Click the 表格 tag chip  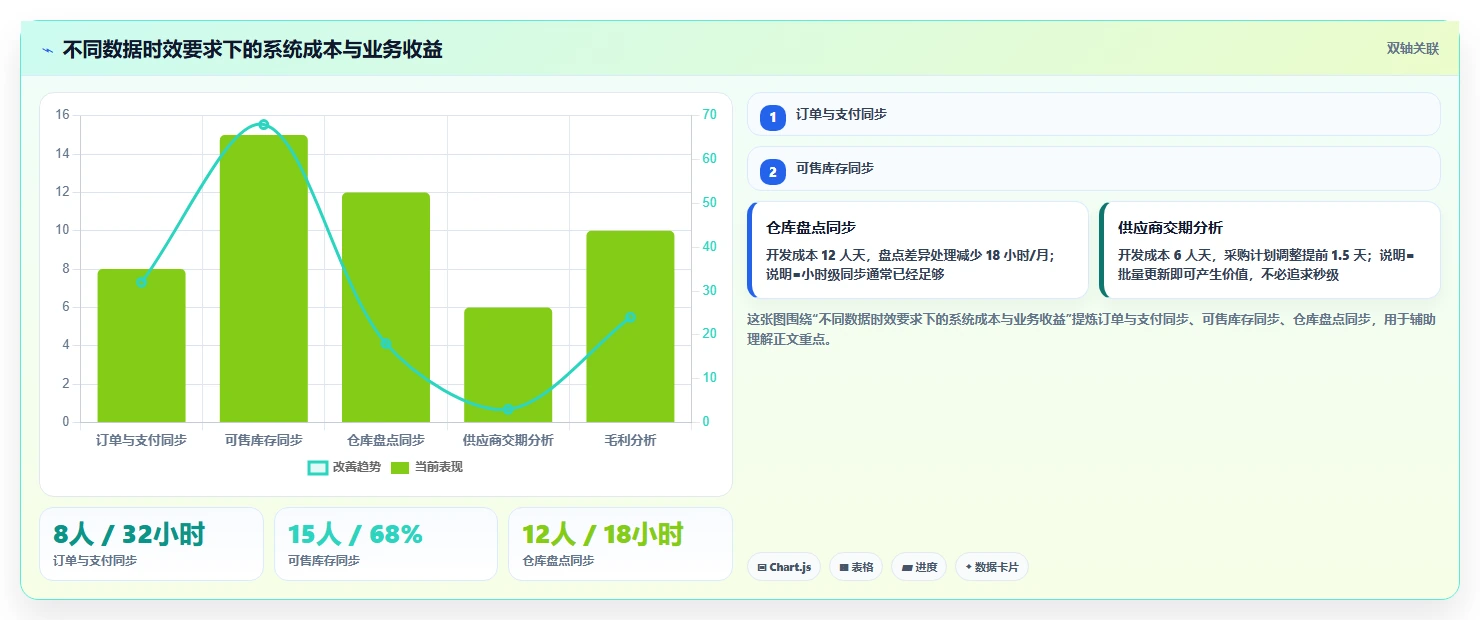(856, 567)
